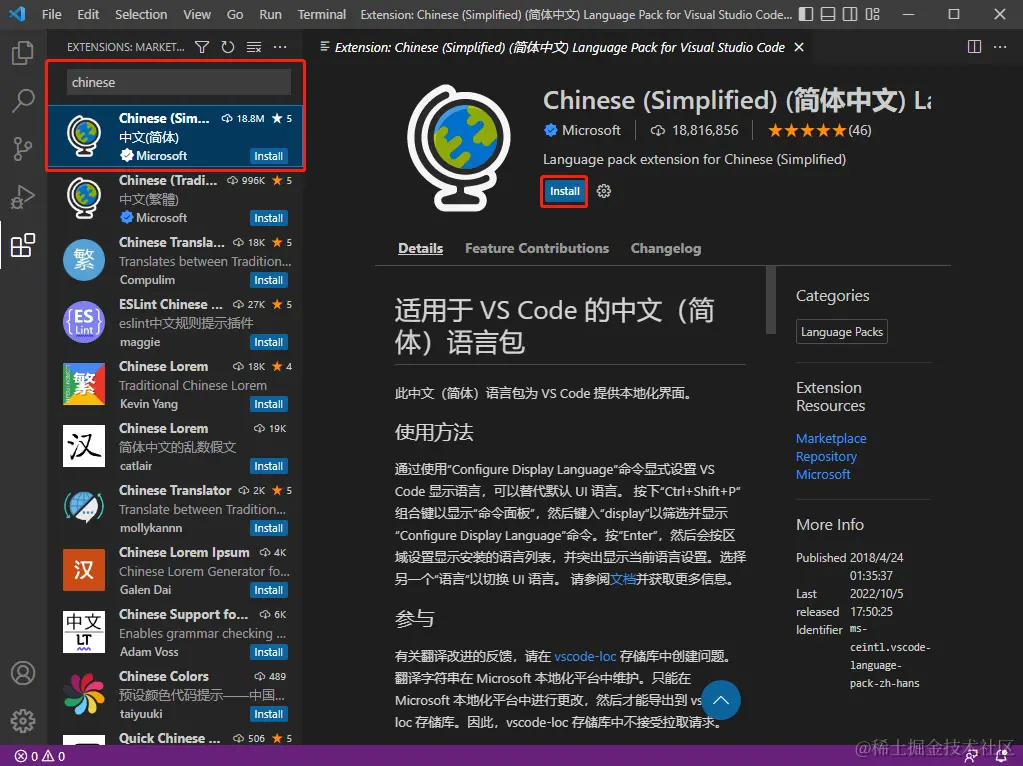Click the main Install button on details page

click(564, 191)
